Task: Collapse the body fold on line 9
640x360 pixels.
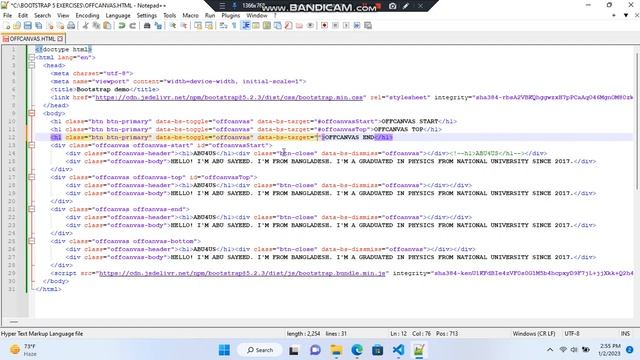Action: (x=32, y=113)
